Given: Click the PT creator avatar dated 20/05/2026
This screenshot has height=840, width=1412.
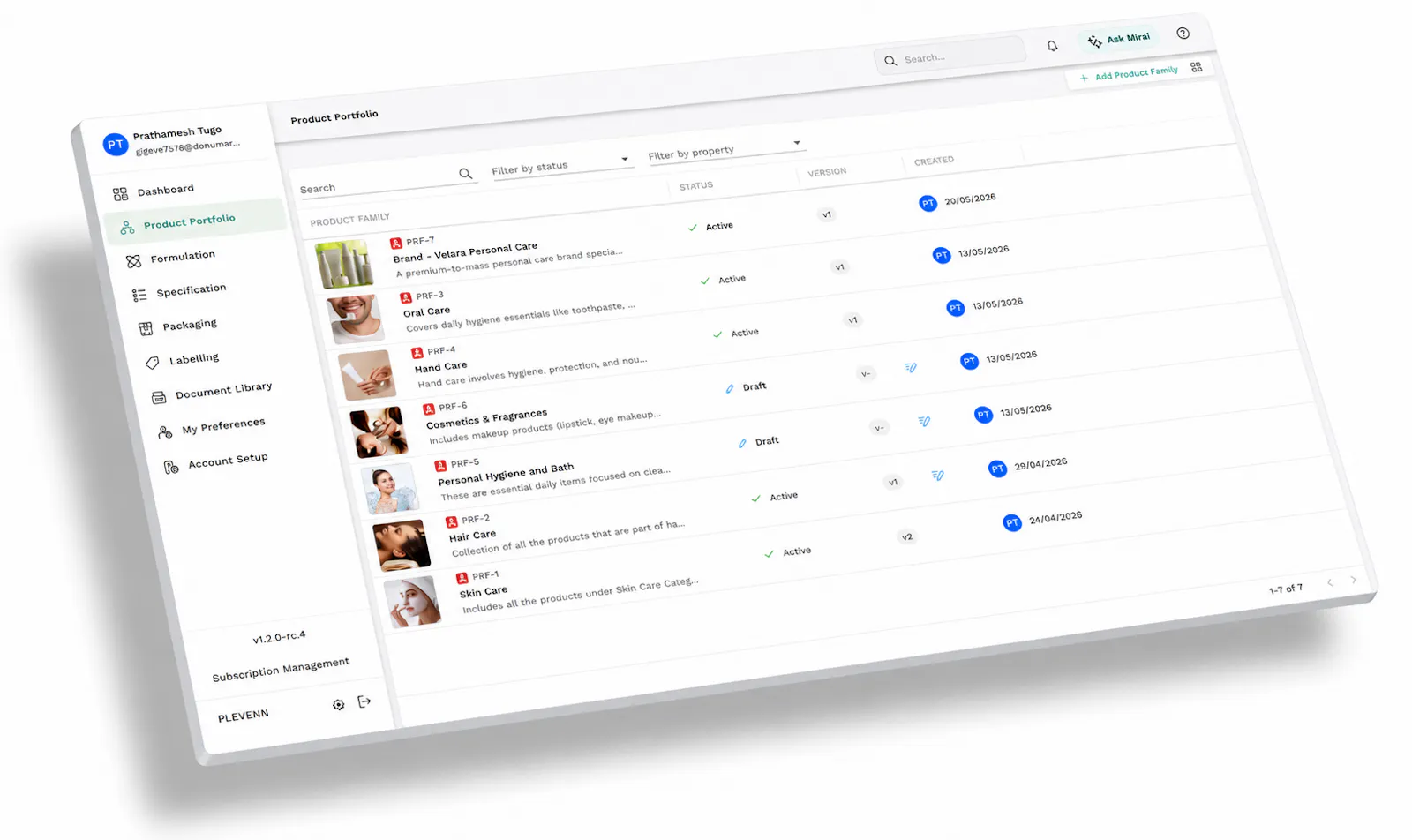Looking at the screenshot, I should pos(928,204).
